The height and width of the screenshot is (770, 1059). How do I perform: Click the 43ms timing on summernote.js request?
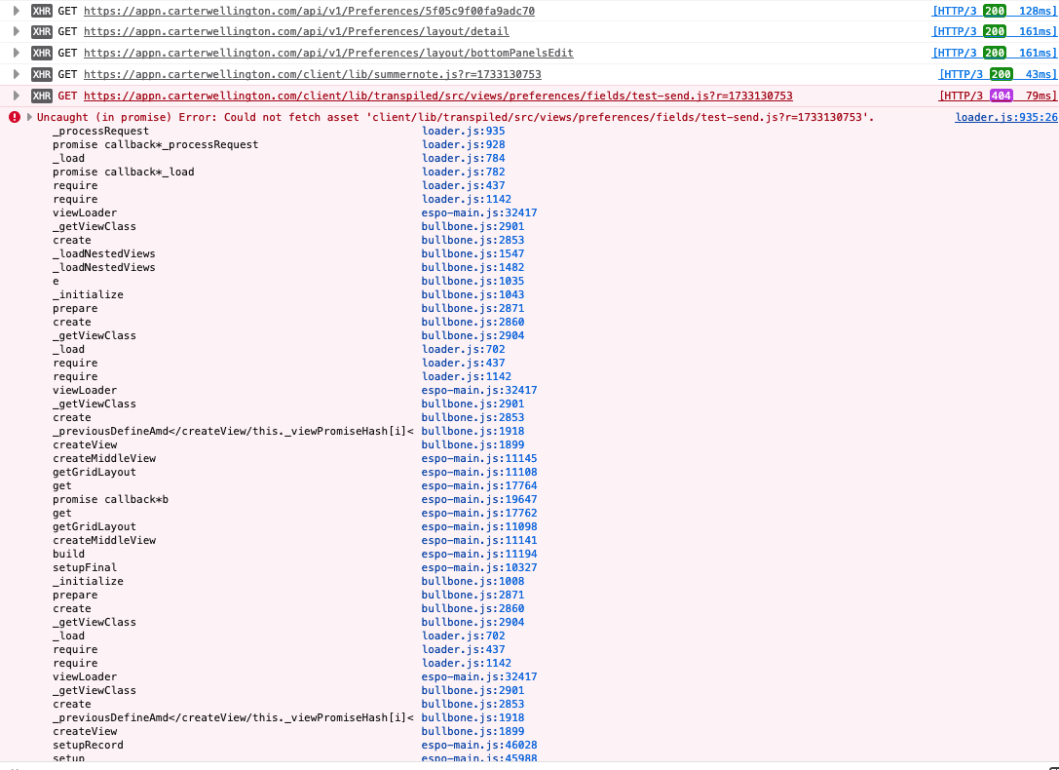click(x=1038, y=74)
